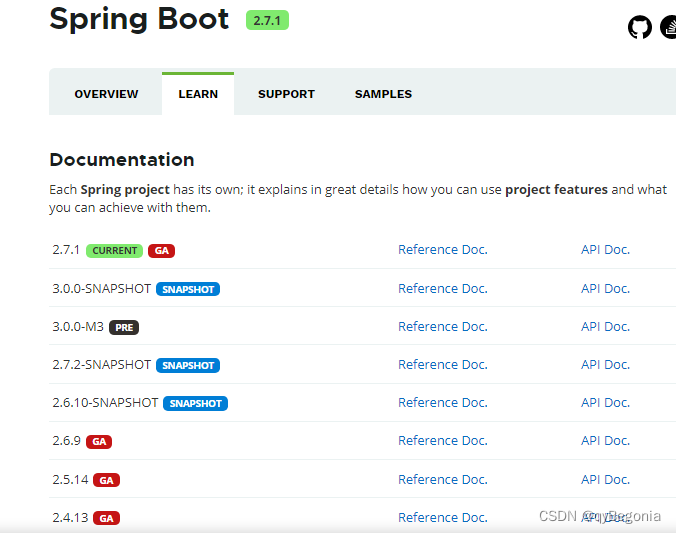Viewport: 676px width, 533px height.
Task: Click the "2.4.13" version text
Action: 70,517
